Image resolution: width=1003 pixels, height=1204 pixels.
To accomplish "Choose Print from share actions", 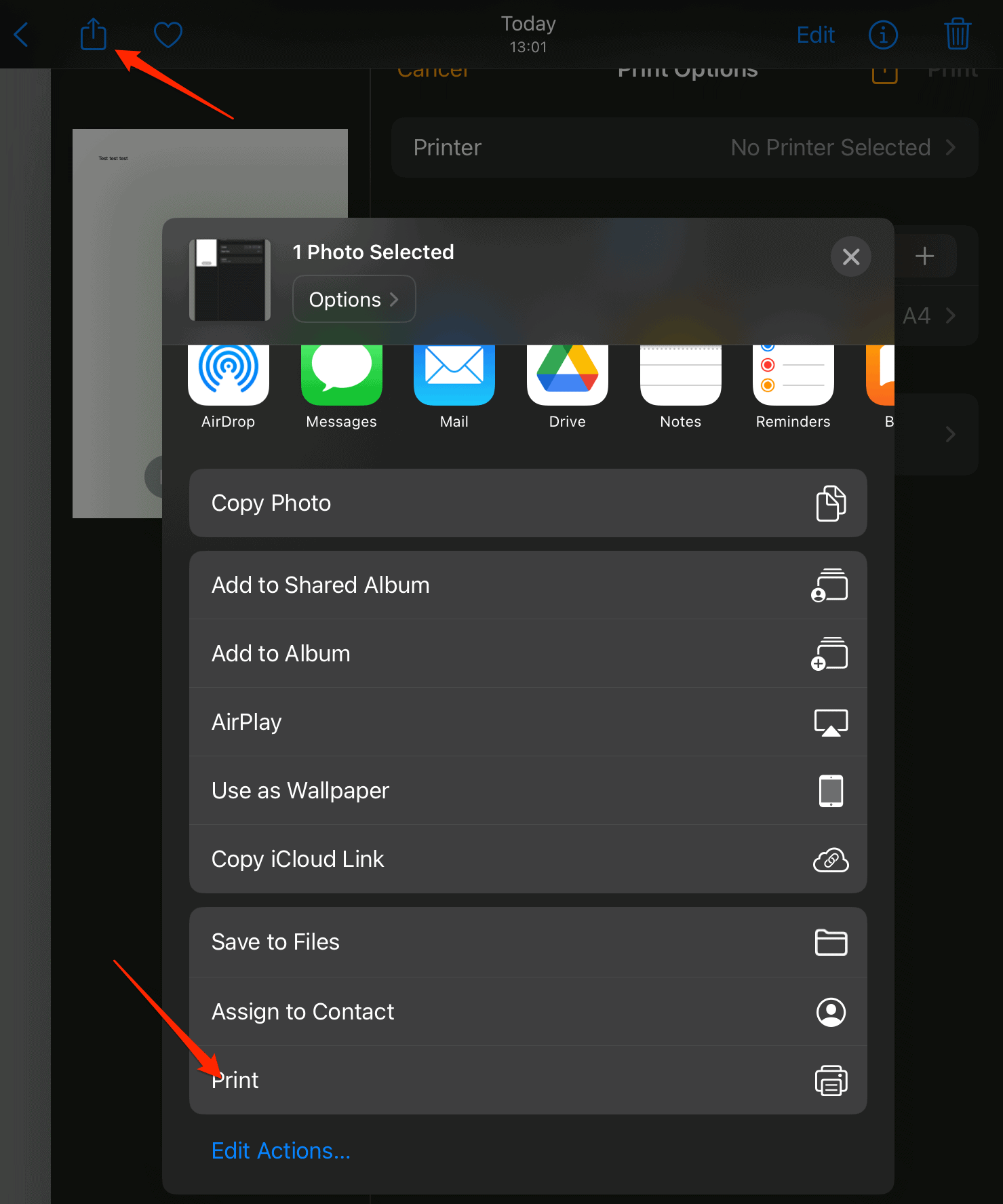I will point(528,1080).
